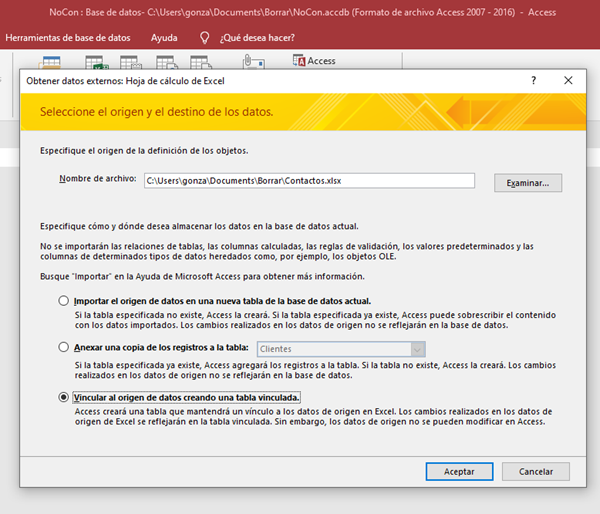
Task: Click the Excel export icon in the ribbon
Action: (x=96, y=62)
